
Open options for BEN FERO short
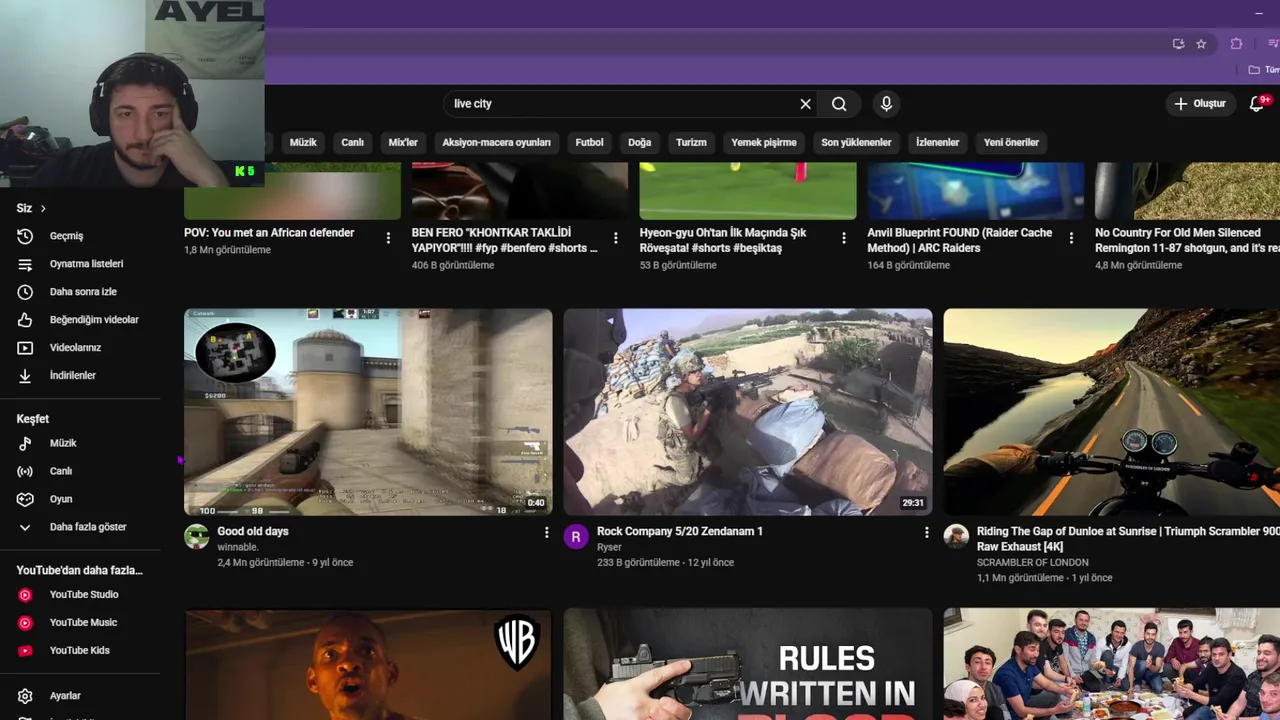click(x=616, y=238)
